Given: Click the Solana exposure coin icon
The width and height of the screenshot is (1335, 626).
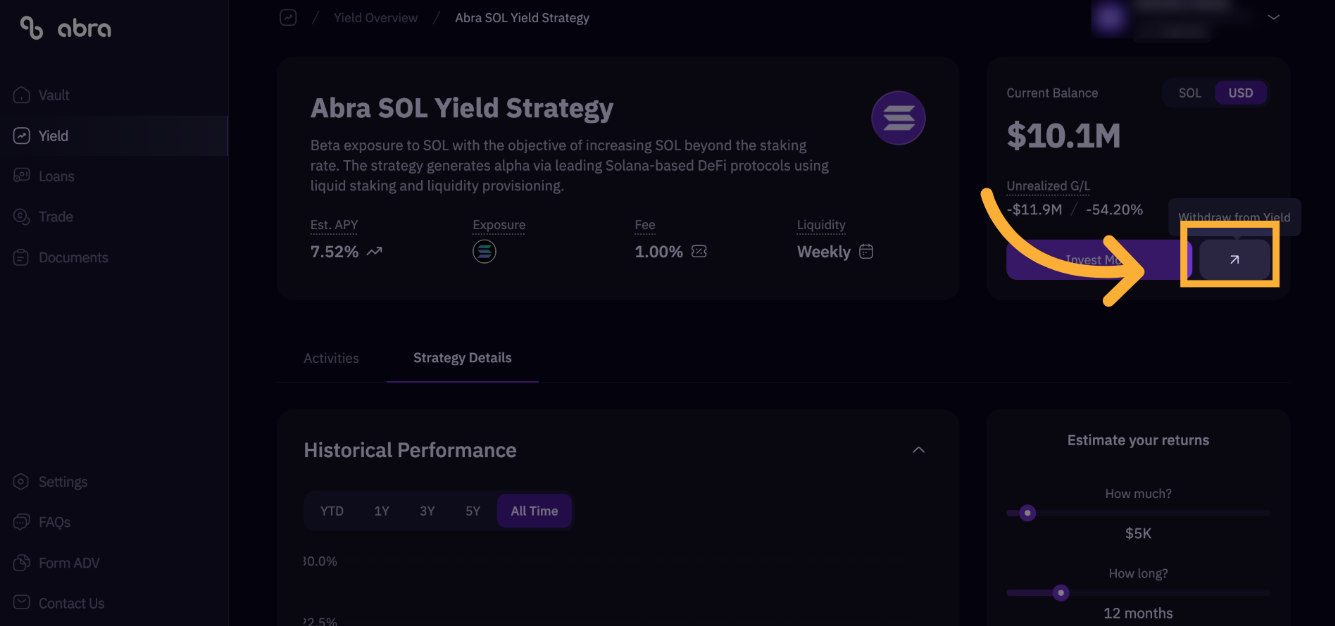Looking at the screenshot, I should [484, 252].
